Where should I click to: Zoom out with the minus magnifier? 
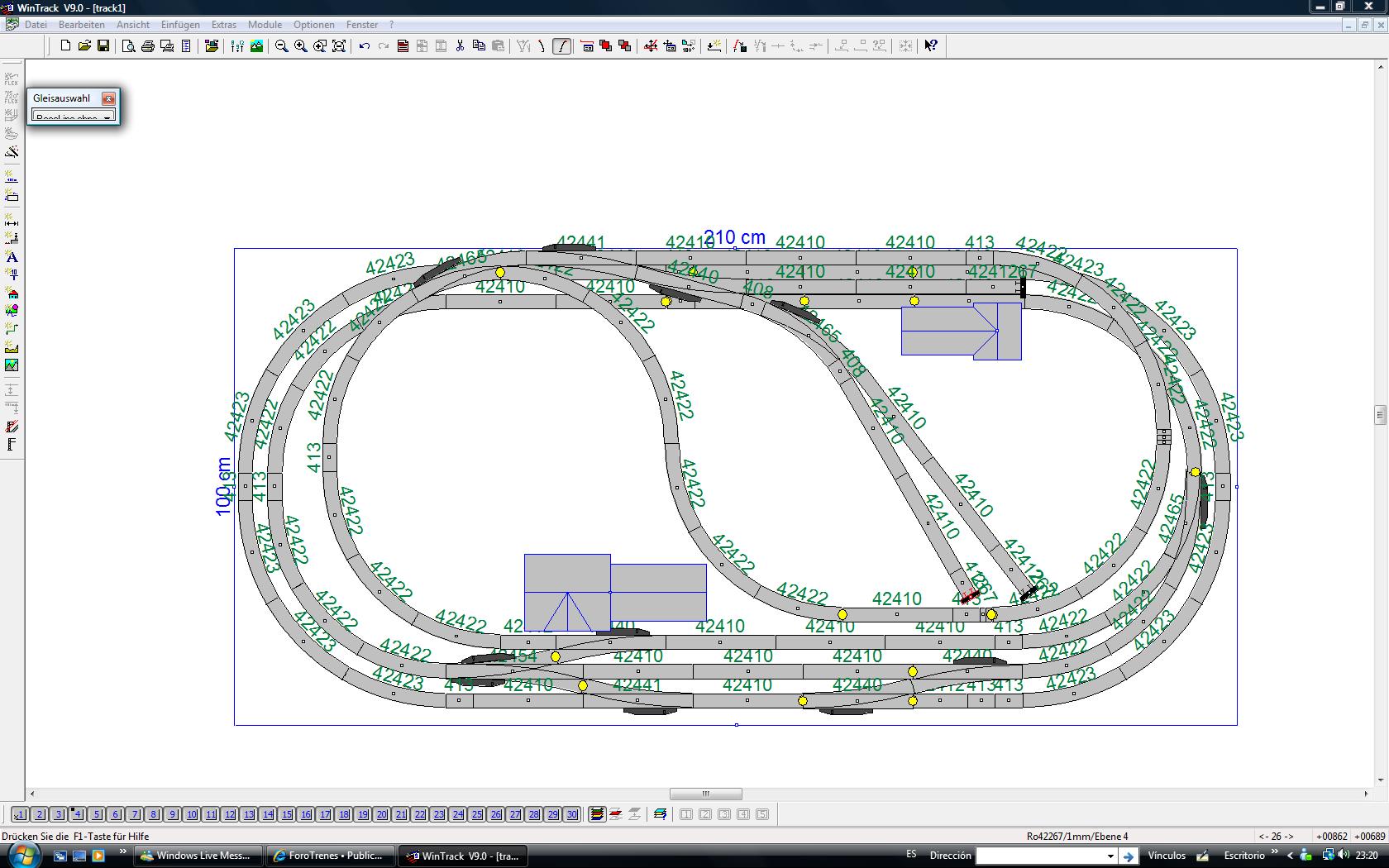281,46
